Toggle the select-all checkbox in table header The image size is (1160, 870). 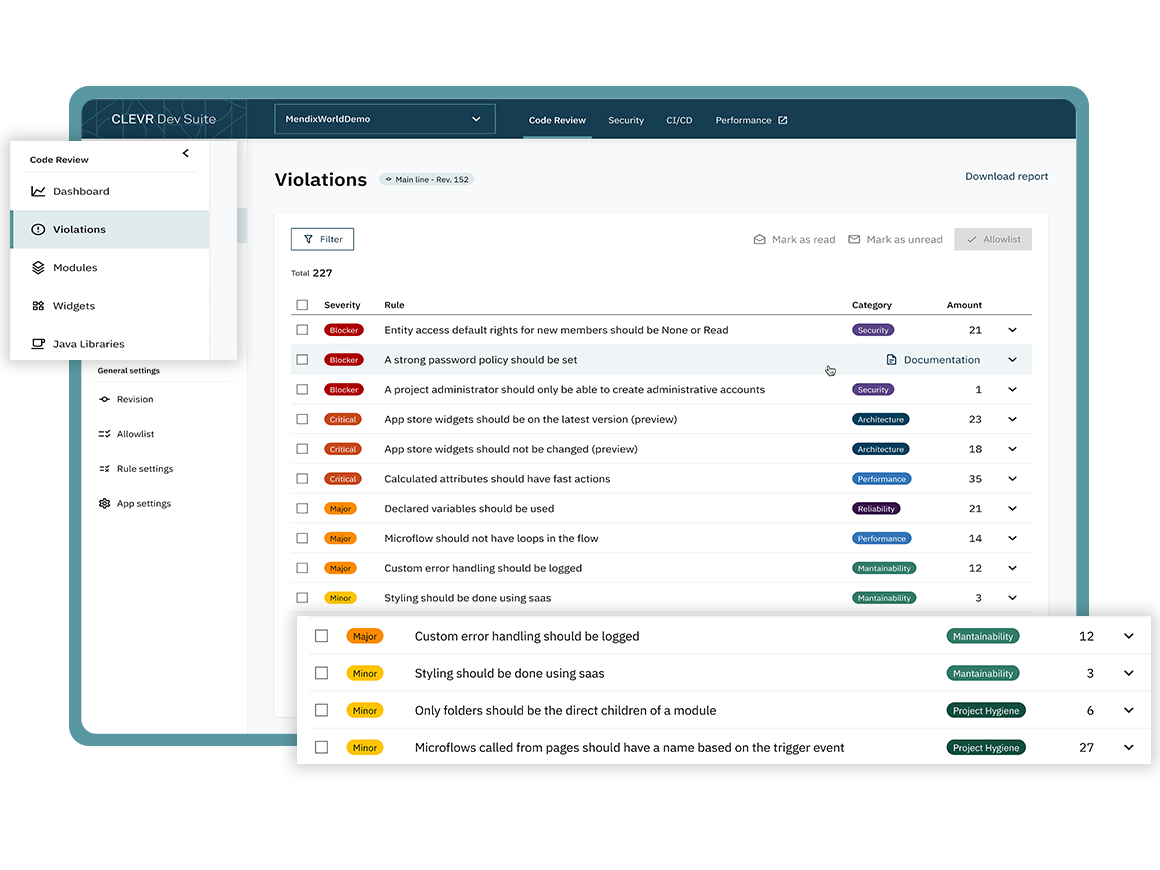pos(302,305)
